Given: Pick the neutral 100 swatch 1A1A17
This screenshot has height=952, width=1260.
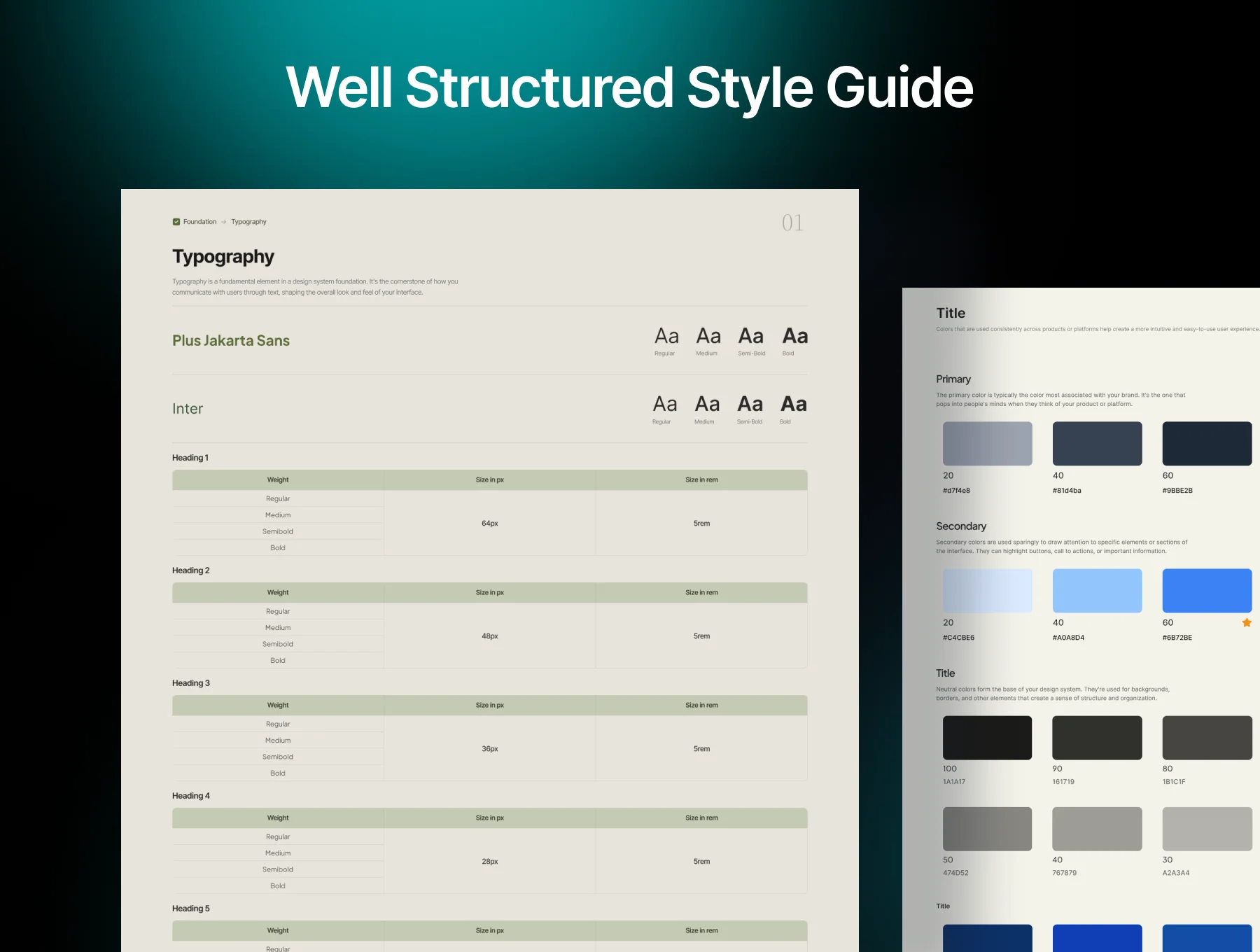Looking at the screenshot, I should coord(988,738).
